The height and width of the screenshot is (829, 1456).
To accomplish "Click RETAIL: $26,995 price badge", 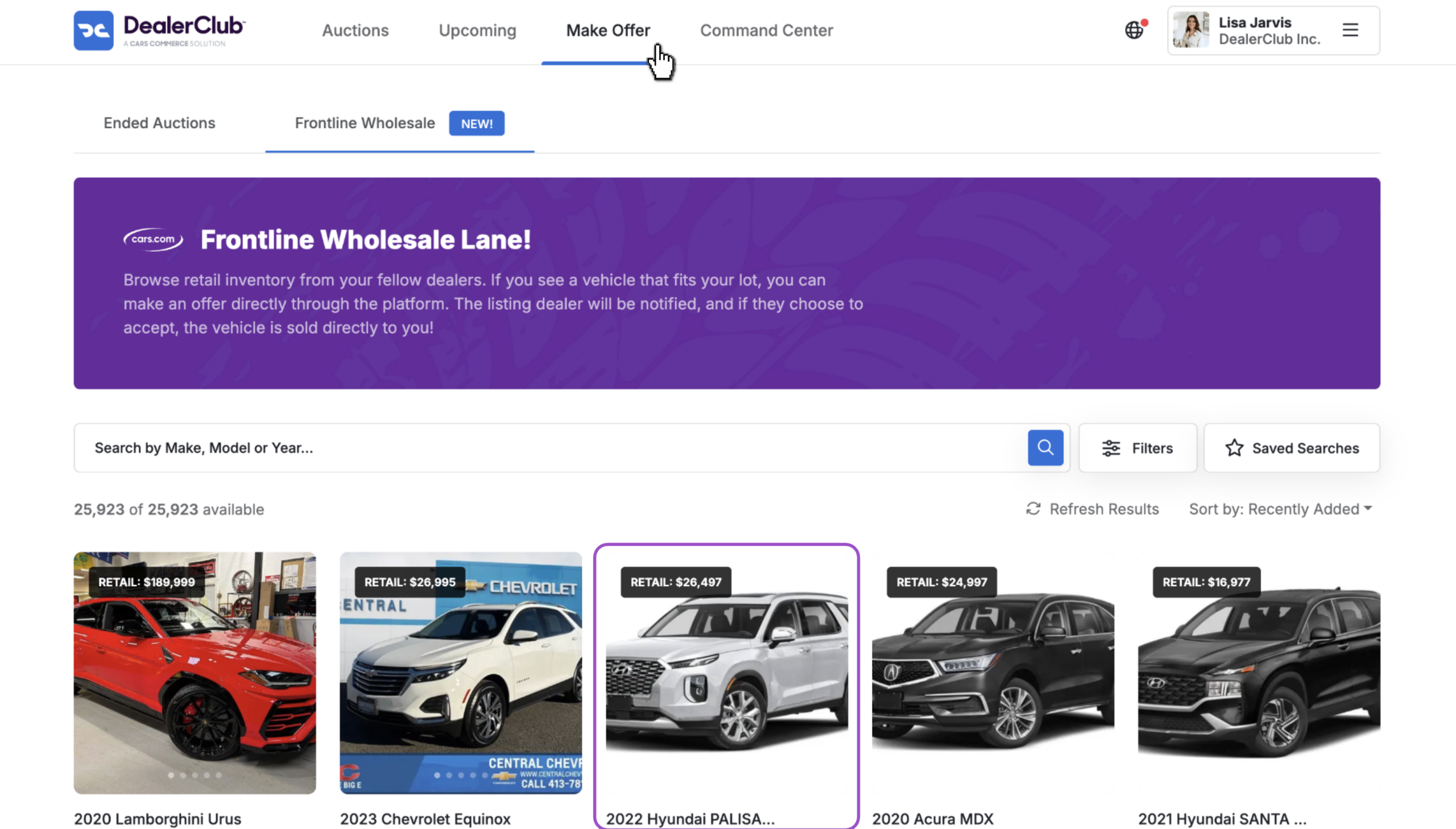I will tap(409, 582).
